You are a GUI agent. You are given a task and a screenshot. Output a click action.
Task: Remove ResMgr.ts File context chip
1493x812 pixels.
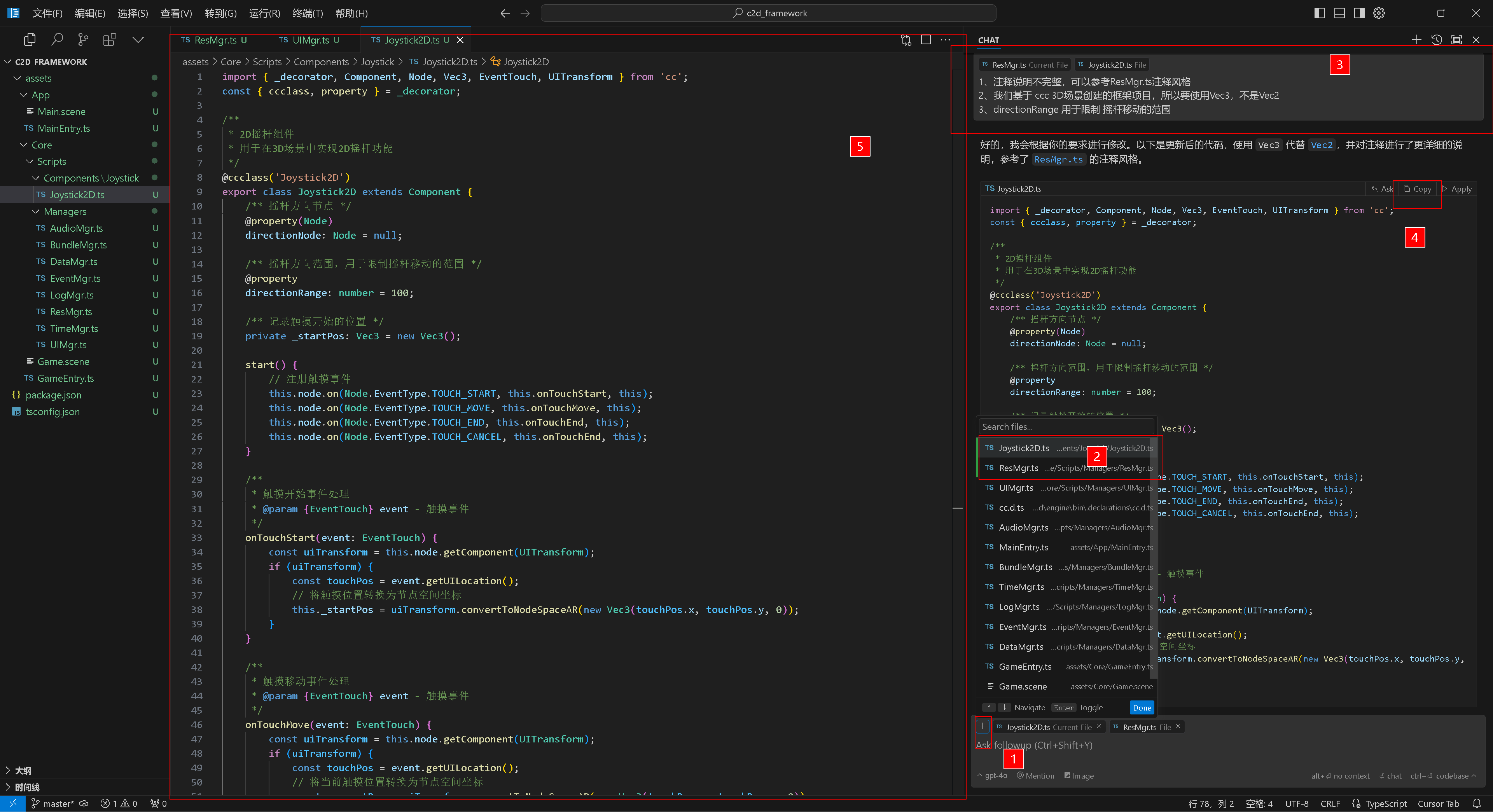tap(1178, 726)
